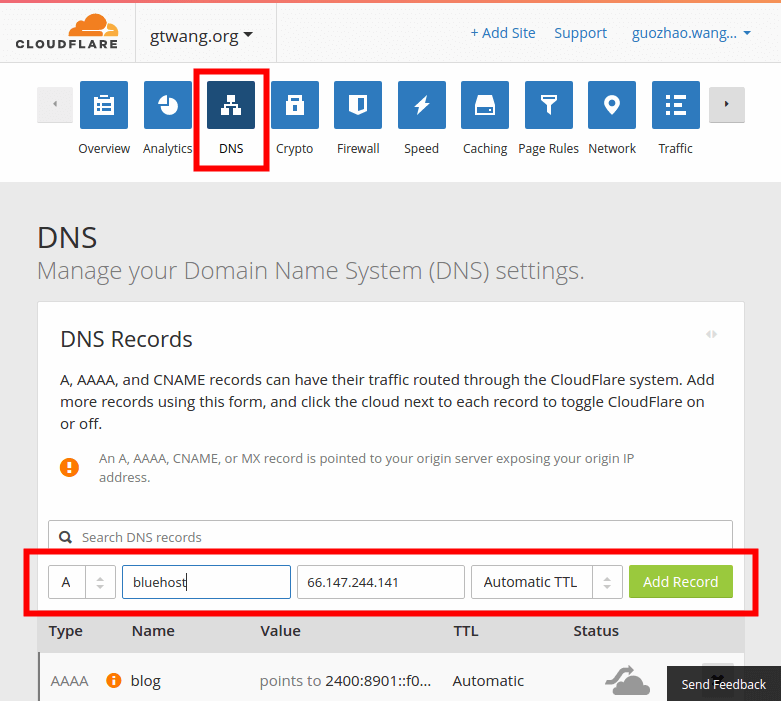Click the 2400:8901::f0... record value
Screen dimensions: 781x701
(378, 681)
